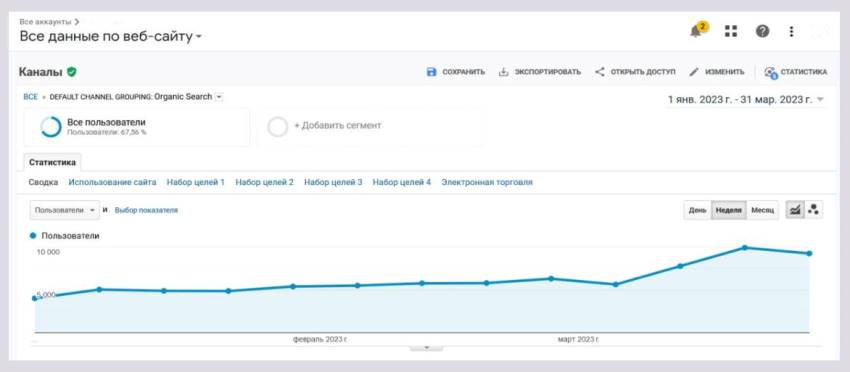
Task: Select Использование сайта sub-tab
Action: coord(112,182)
